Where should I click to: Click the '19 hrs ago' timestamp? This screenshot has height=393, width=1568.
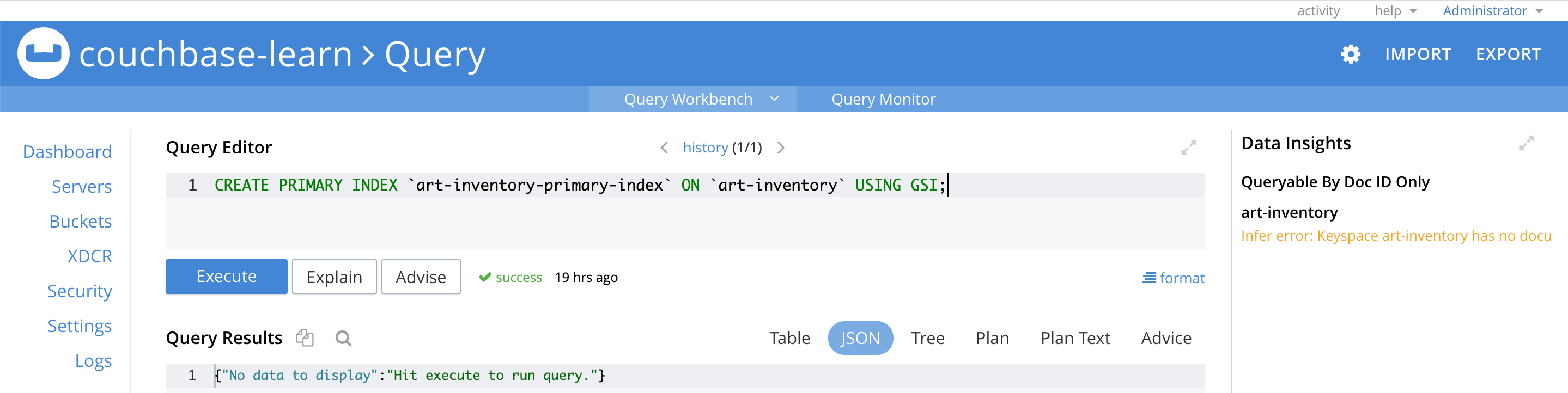pyautogui.click(x=586, y=278)
